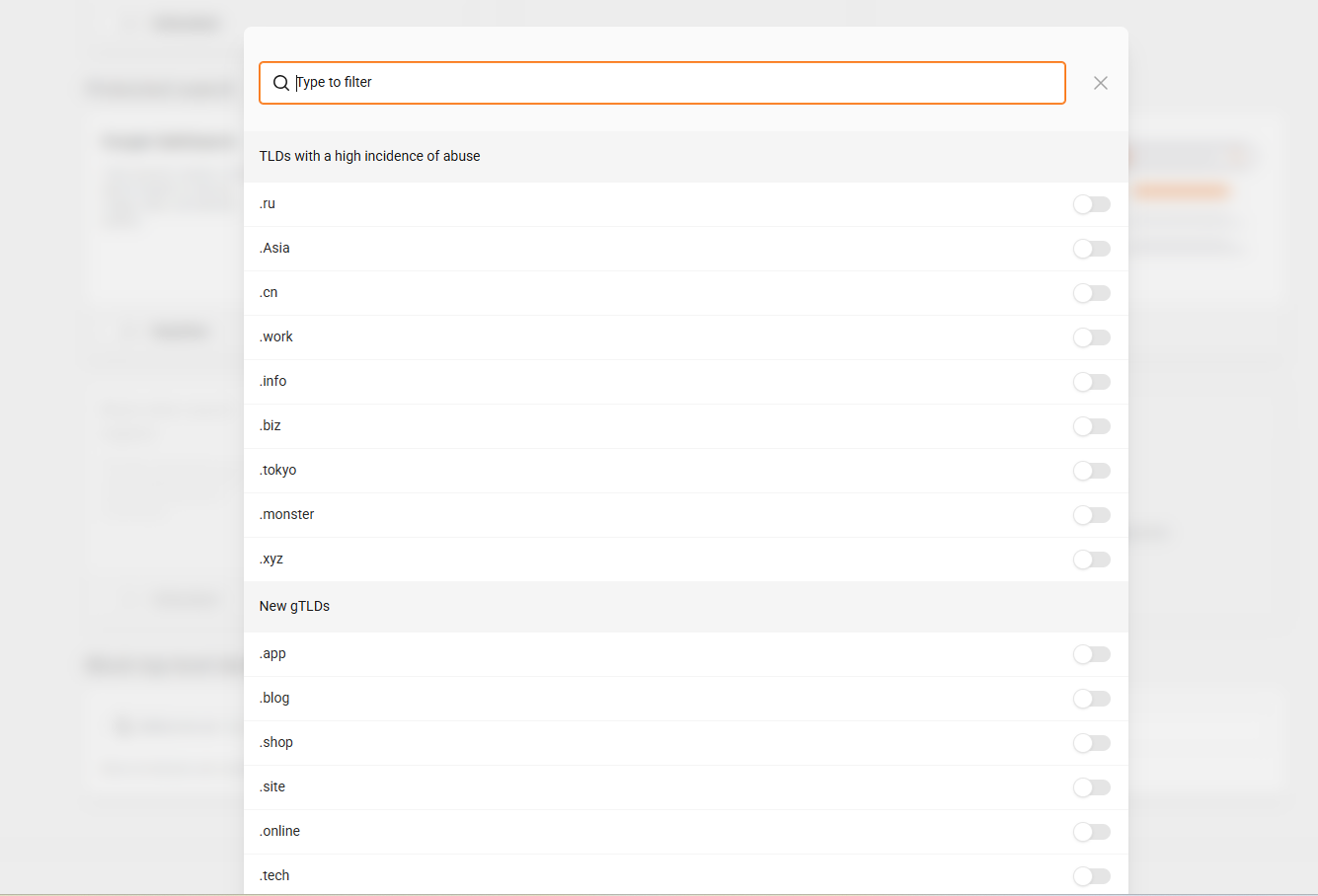Enable the .site toggle
This screenshot has width=1318, height=896.
click(x=1091, y=787)
